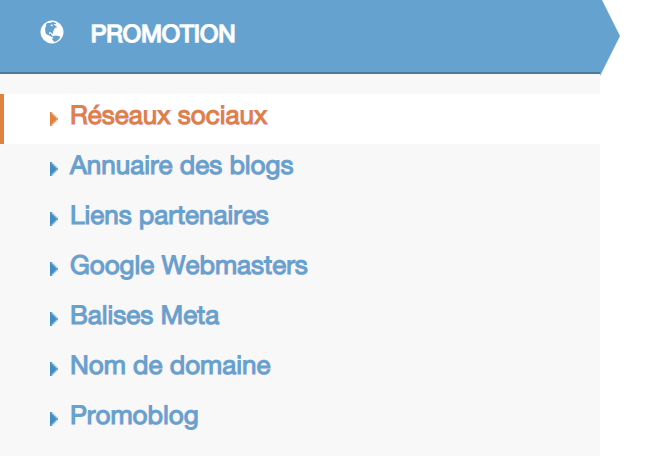Click the arrow bullet beside Promoblog
This screenshot has height=456, width=646.
click(54, 419)
